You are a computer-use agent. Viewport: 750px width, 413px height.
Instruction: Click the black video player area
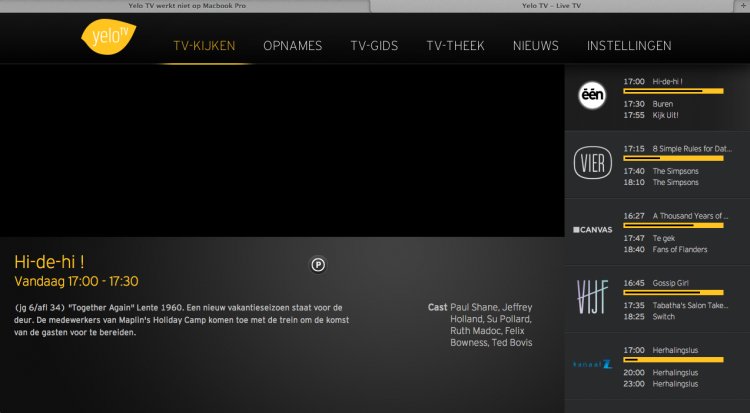(x=282, y=150)
